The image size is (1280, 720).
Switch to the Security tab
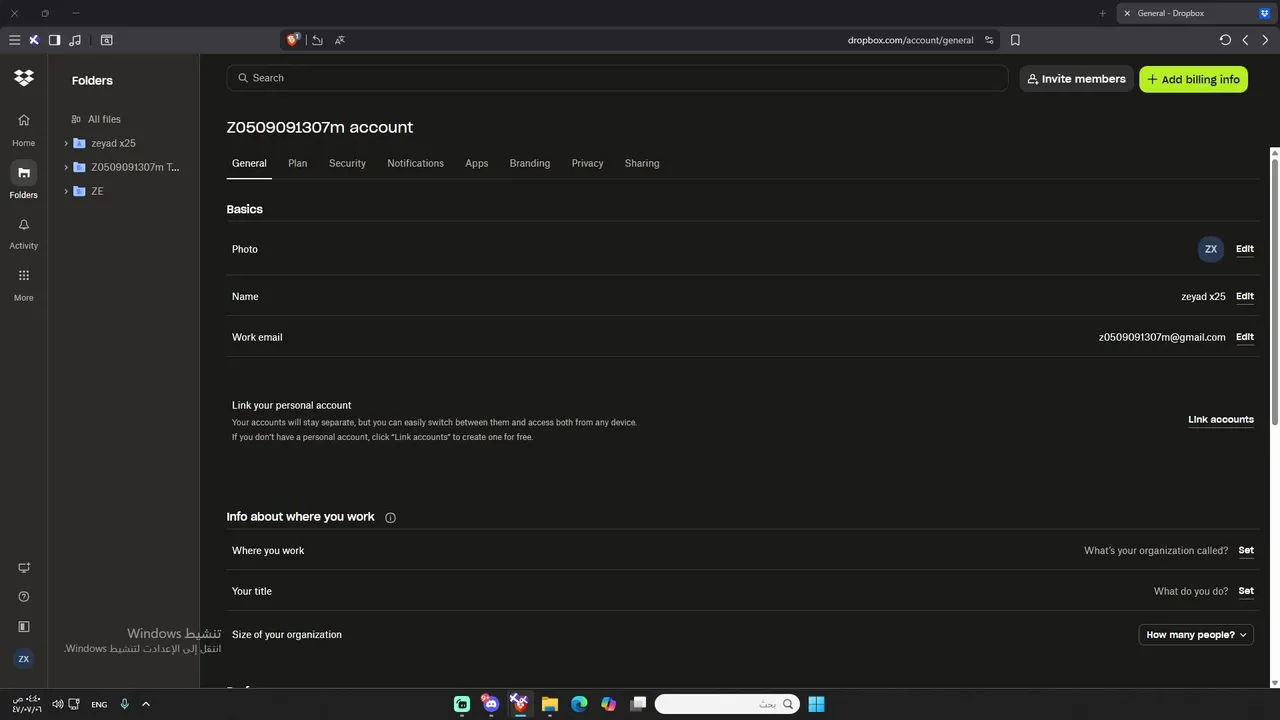click(347, 163)
